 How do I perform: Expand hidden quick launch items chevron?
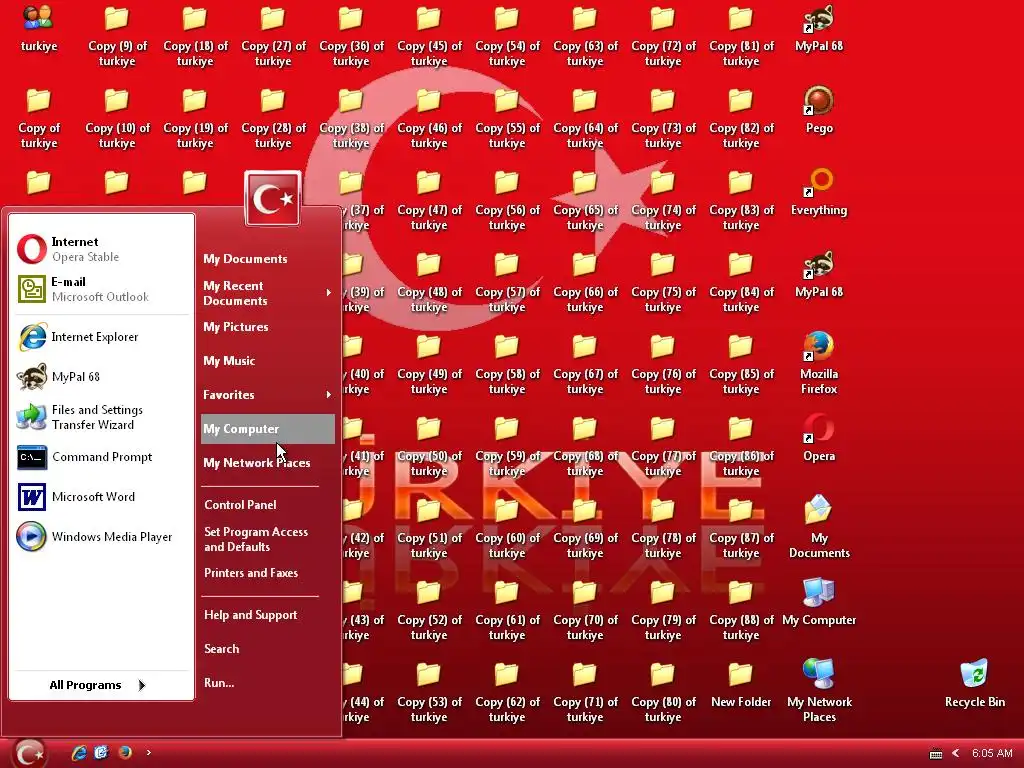[x=148, y=752]
